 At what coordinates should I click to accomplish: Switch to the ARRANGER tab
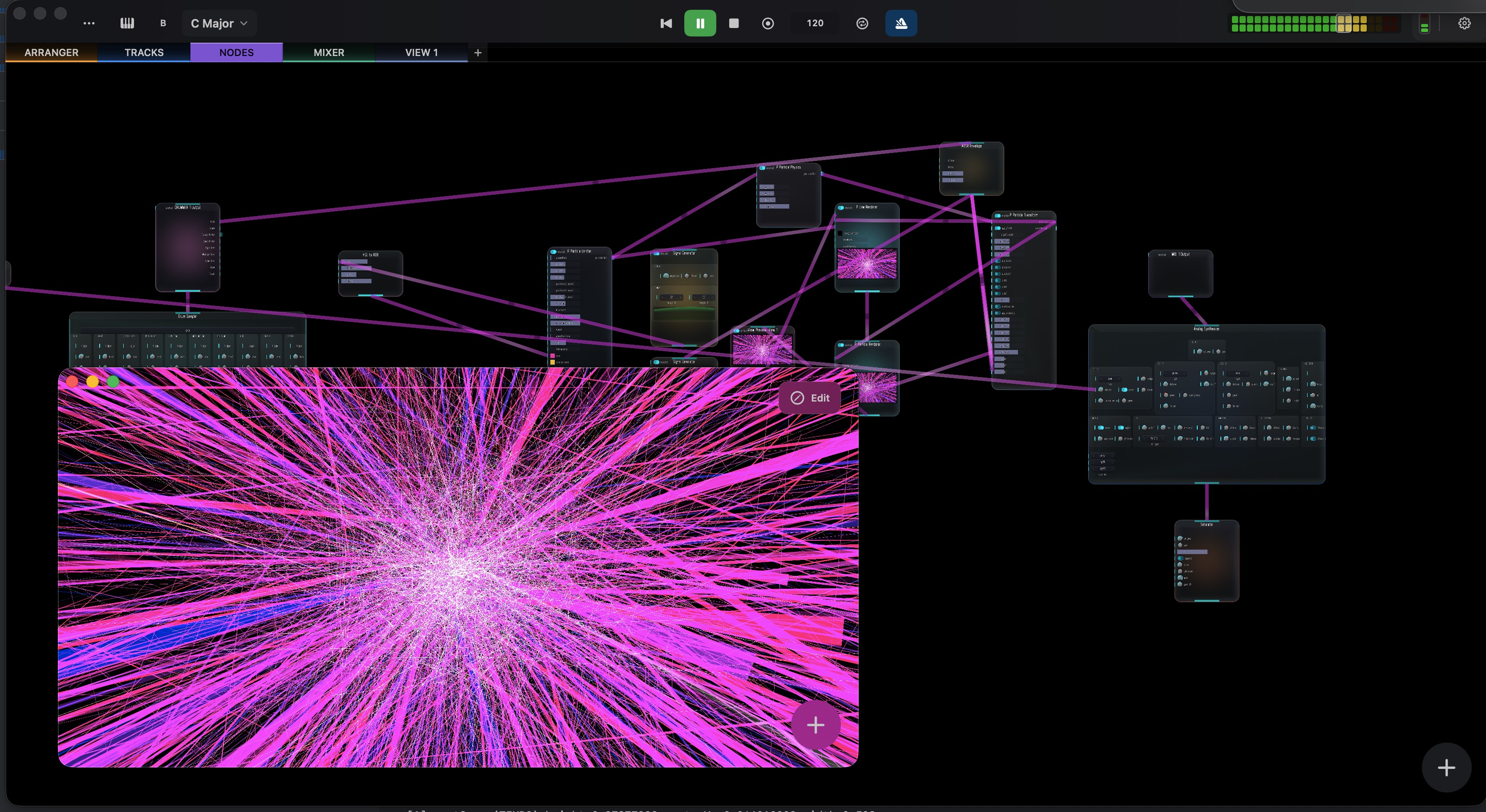tap(51, 52)
